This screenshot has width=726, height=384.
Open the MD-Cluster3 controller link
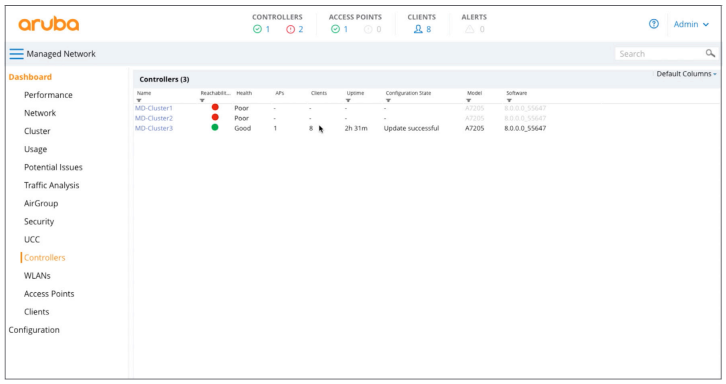154,128
